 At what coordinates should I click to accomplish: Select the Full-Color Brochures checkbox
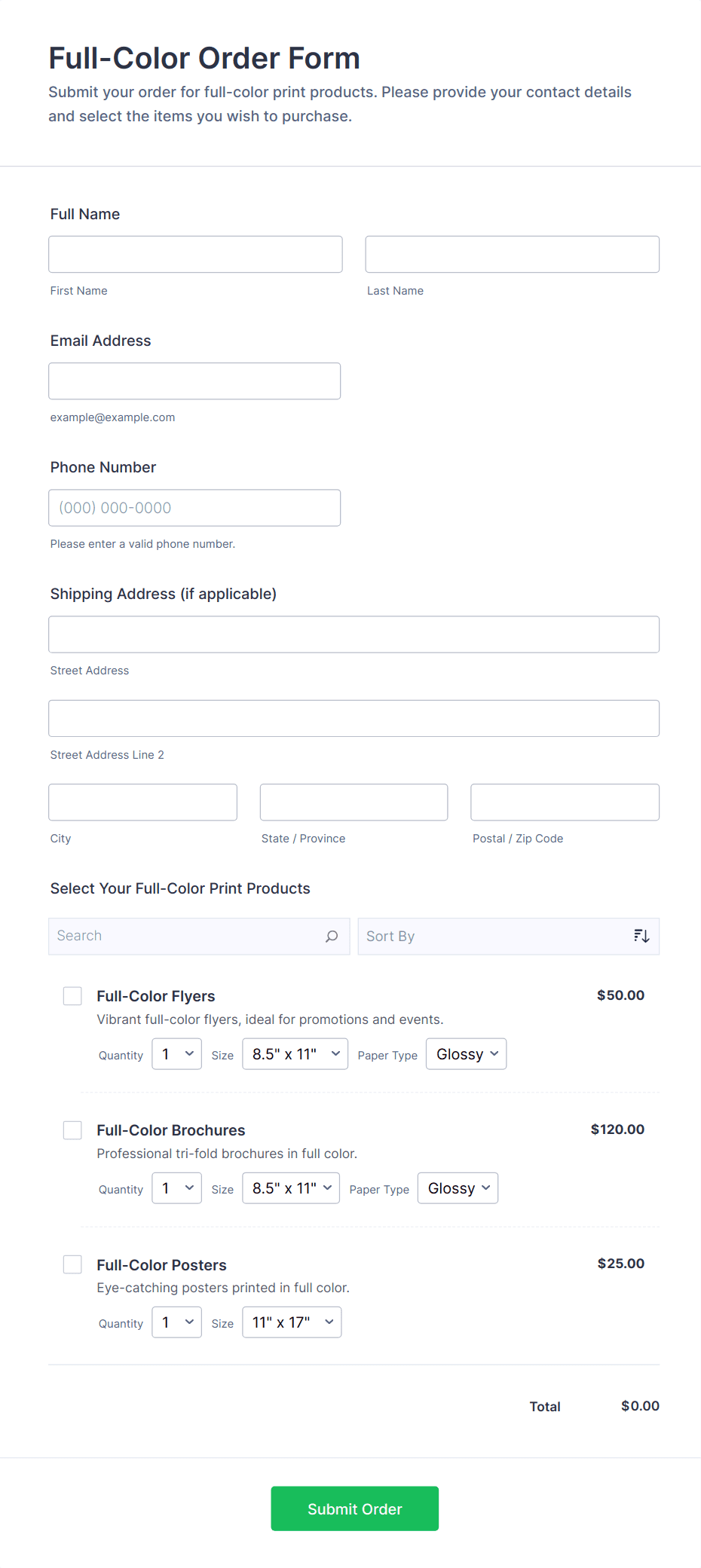click(x=72, y=1130)
